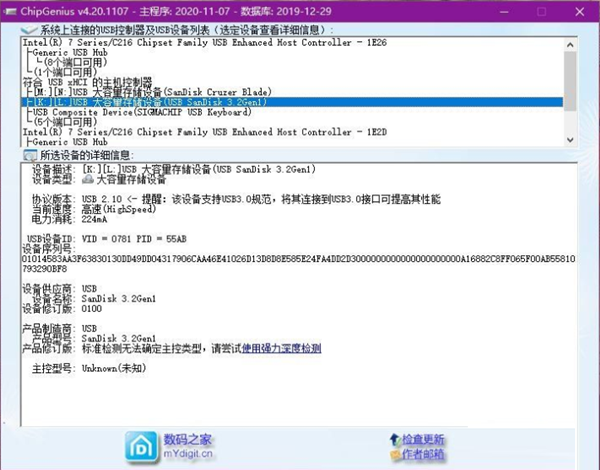Click the 设备描述 line in details
This screenshot has width=600, height=470.
[174, 169]
